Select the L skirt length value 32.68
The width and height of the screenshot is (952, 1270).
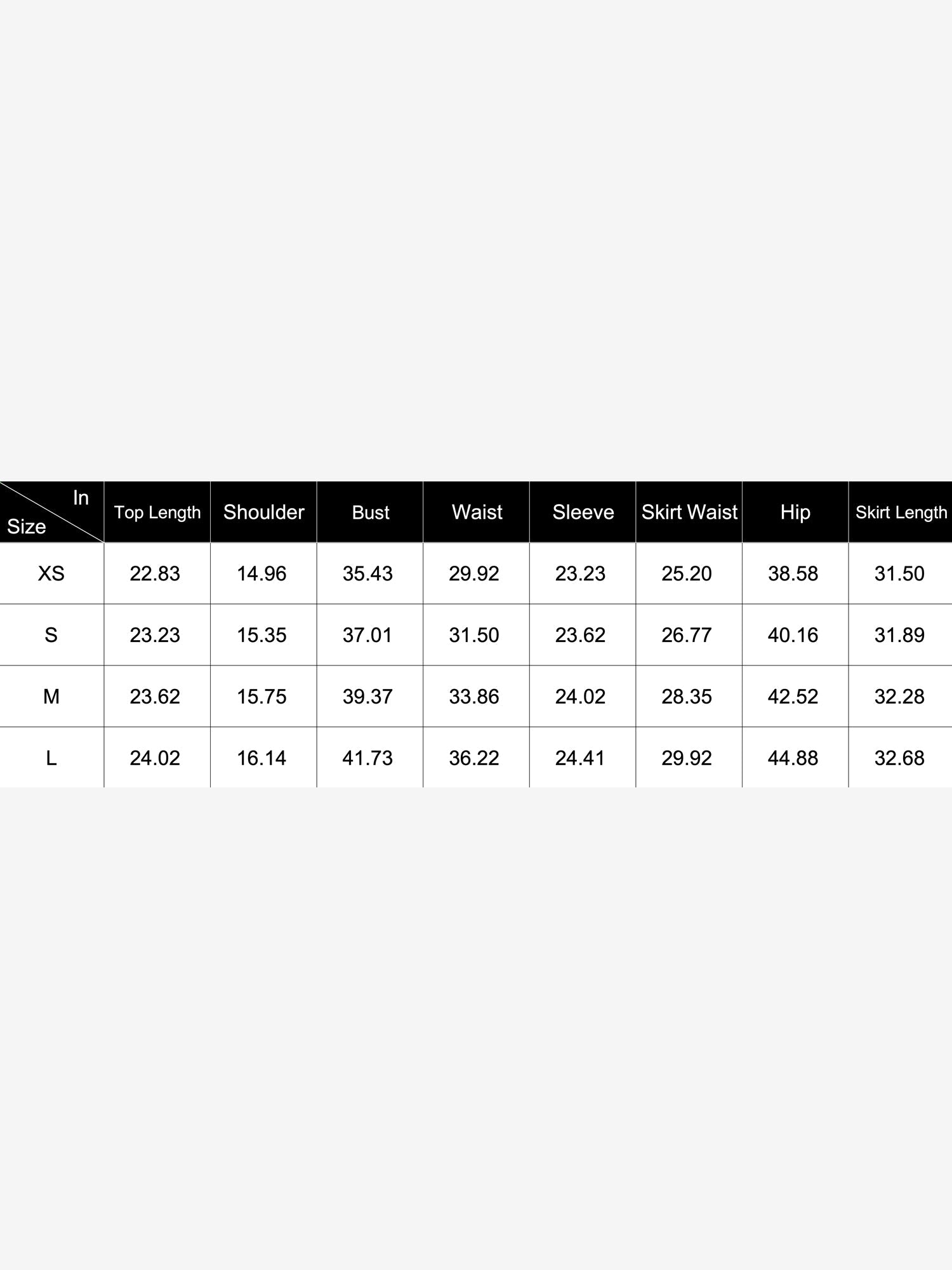tap(899, 758)
